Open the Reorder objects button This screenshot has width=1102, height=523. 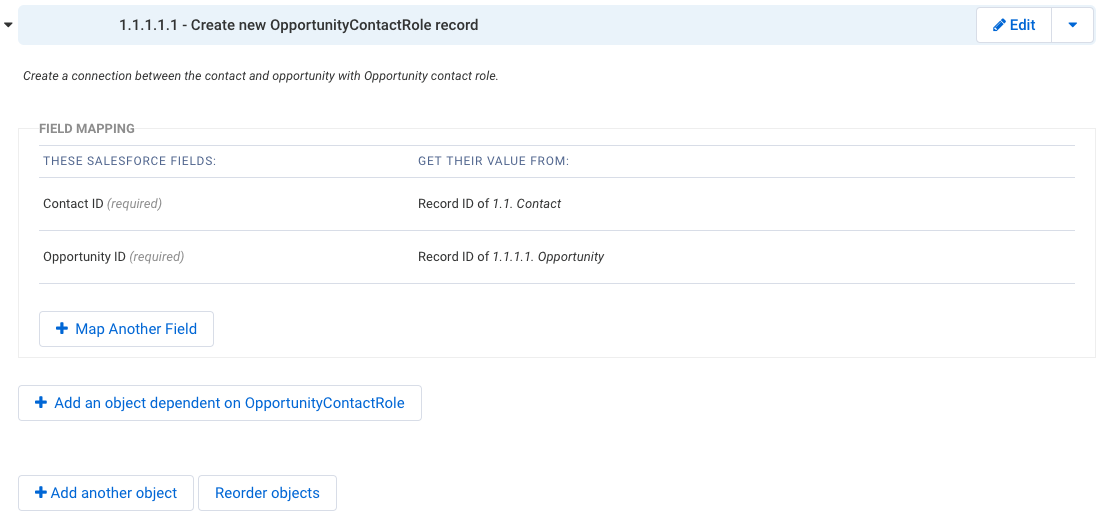267,493
